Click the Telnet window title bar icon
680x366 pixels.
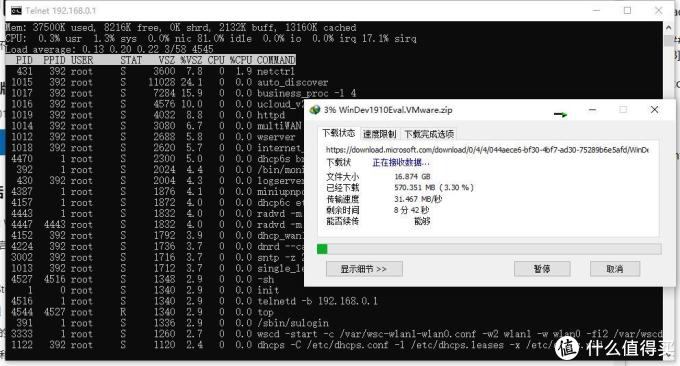16,10
